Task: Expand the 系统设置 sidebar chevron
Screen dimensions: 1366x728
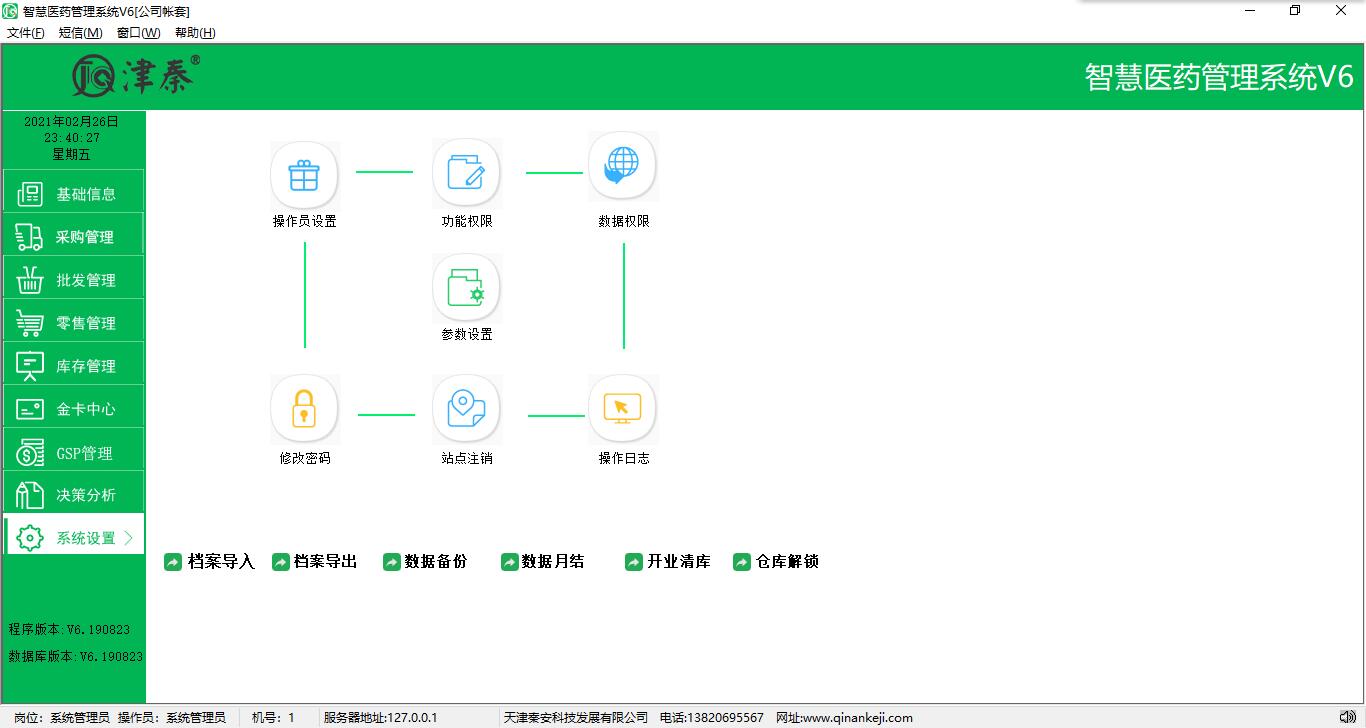Action: [128, 538]
